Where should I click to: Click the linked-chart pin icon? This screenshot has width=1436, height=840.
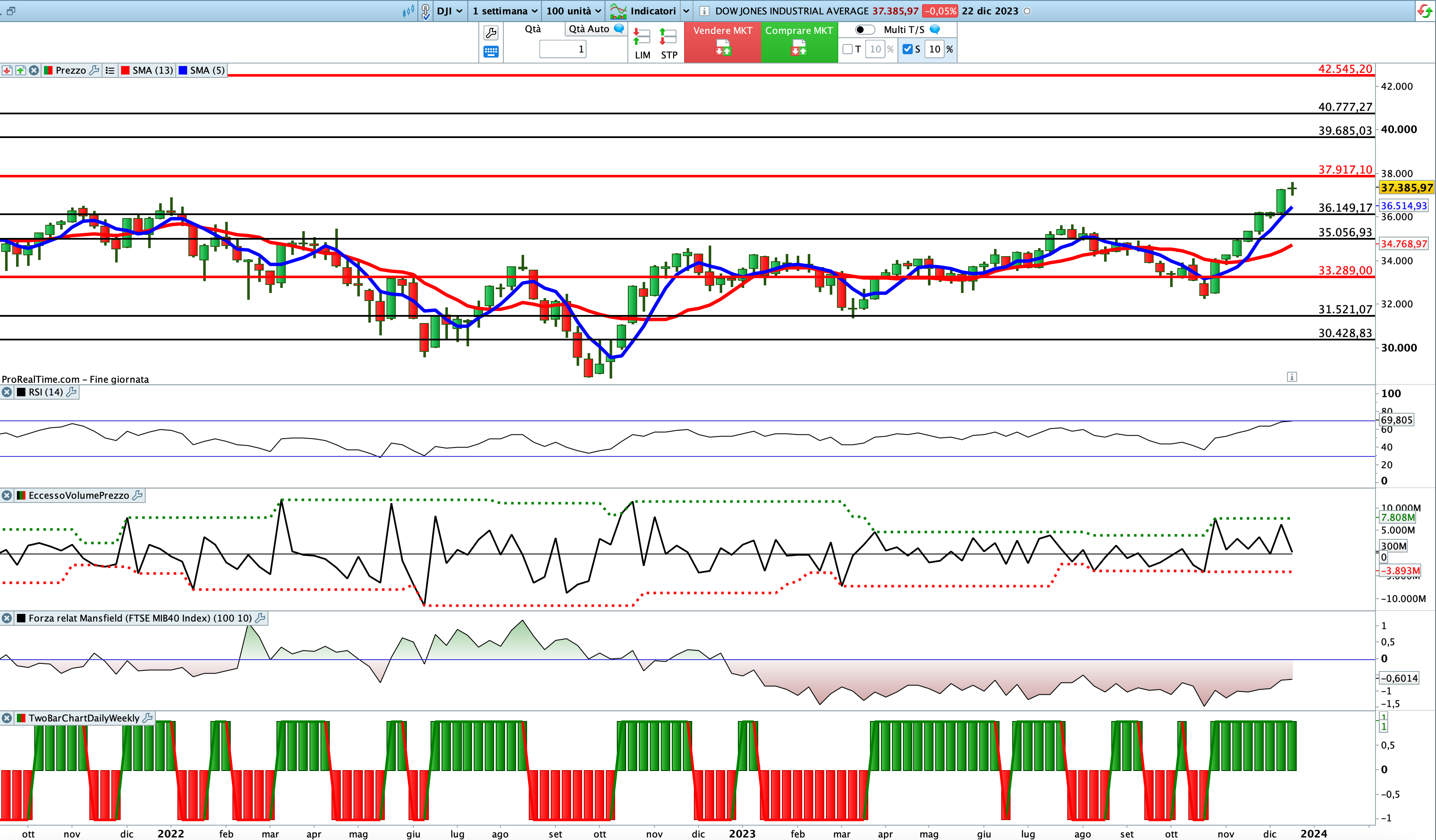[x=425, y=11]
